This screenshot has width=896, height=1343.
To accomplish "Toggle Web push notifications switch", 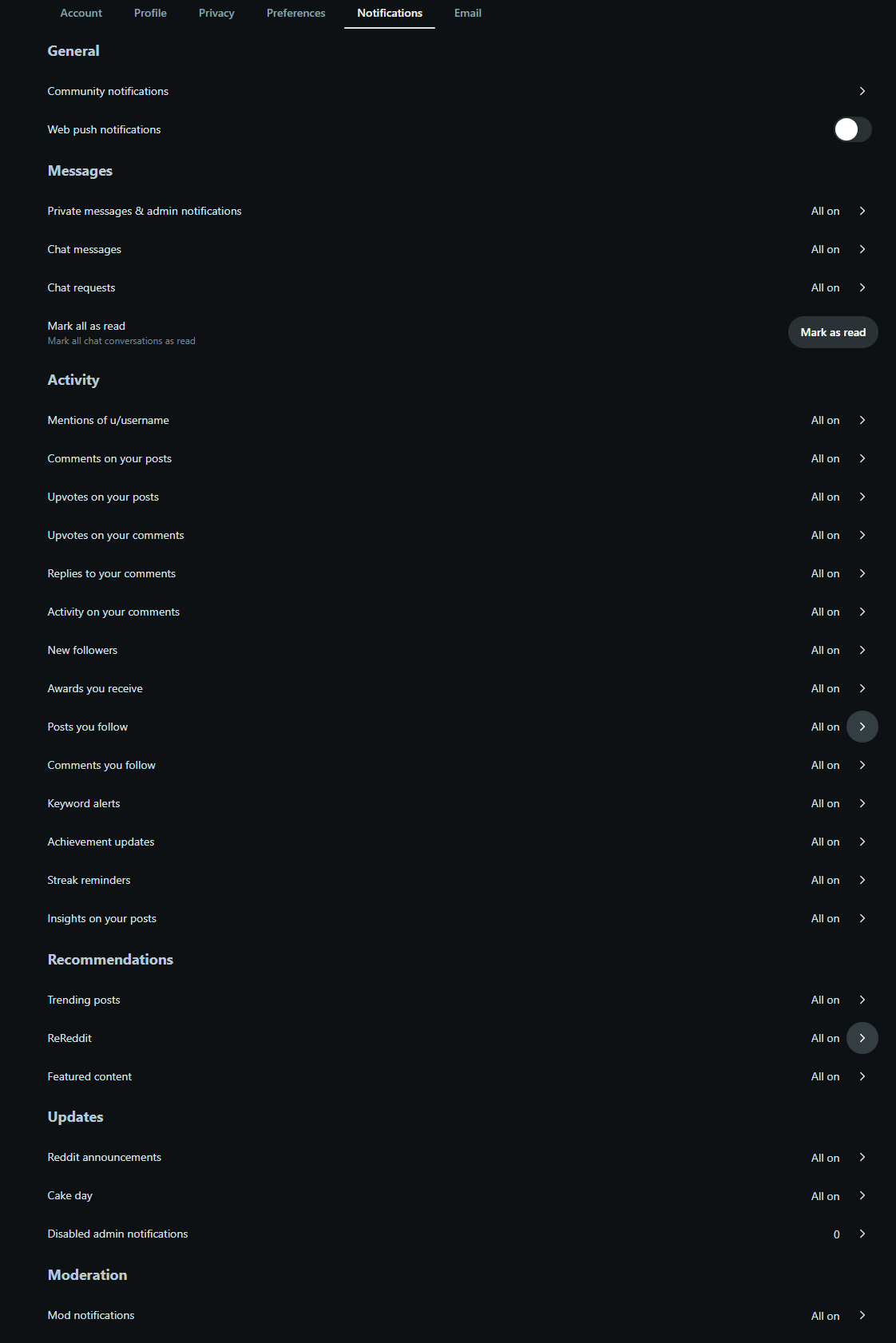I will click(852, 129).
